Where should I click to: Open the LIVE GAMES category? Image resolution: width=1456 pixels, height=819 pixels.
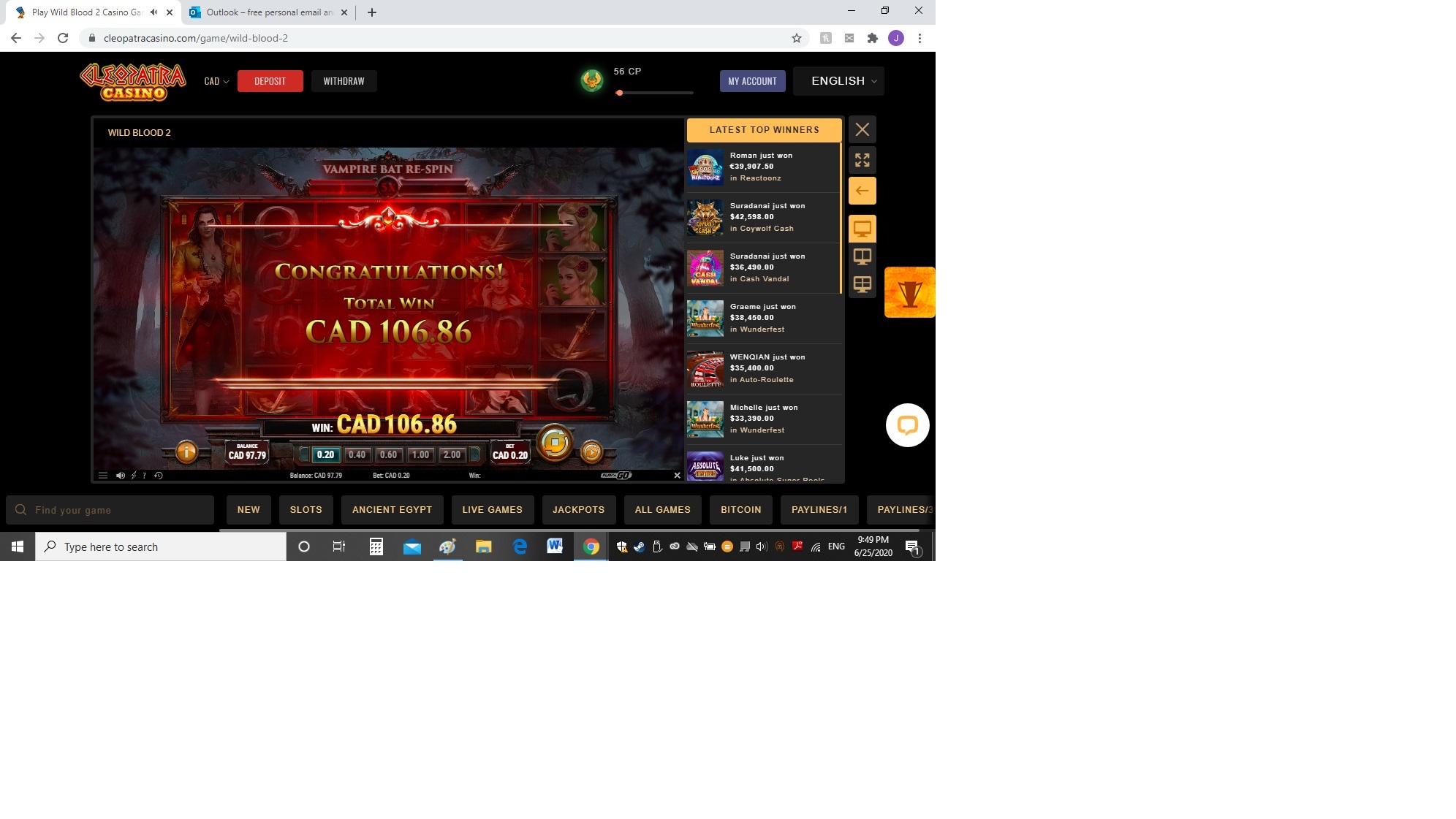coord(493,510)
